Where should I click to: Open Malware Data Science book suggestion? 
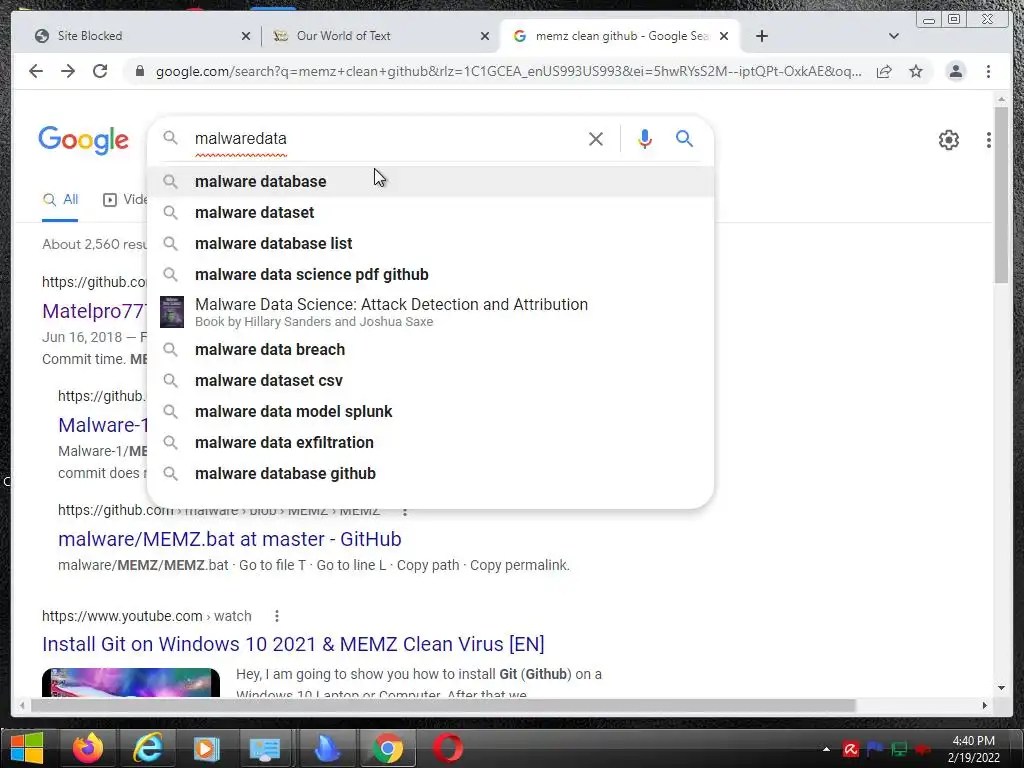[431, 312]
